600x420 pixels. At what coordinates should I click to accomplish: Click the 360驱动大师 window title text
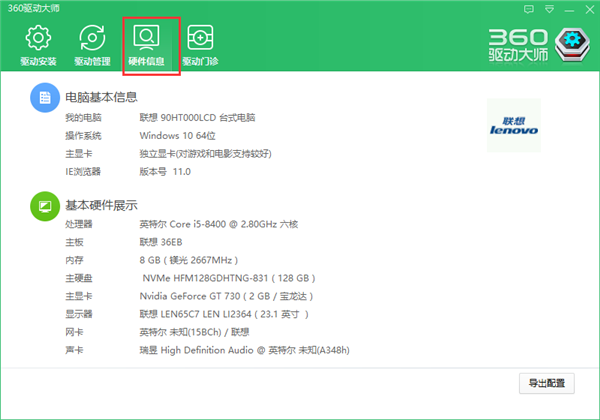[x=34, y=8]
